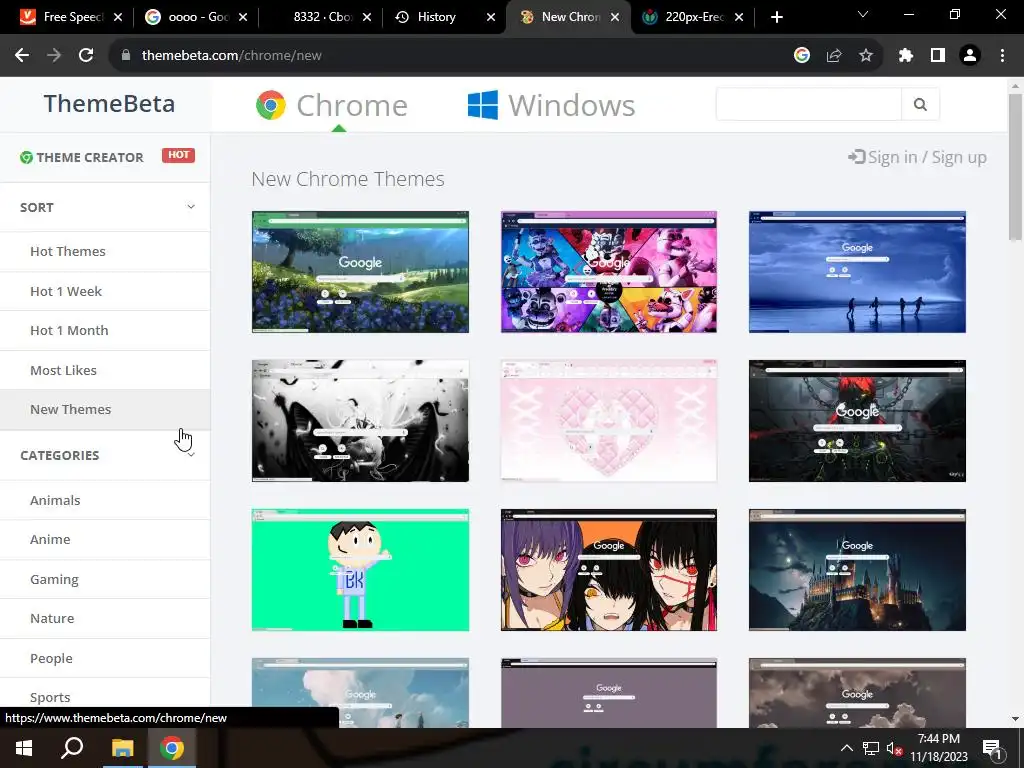Reload the page with the refresh icon

pos(86,56)
